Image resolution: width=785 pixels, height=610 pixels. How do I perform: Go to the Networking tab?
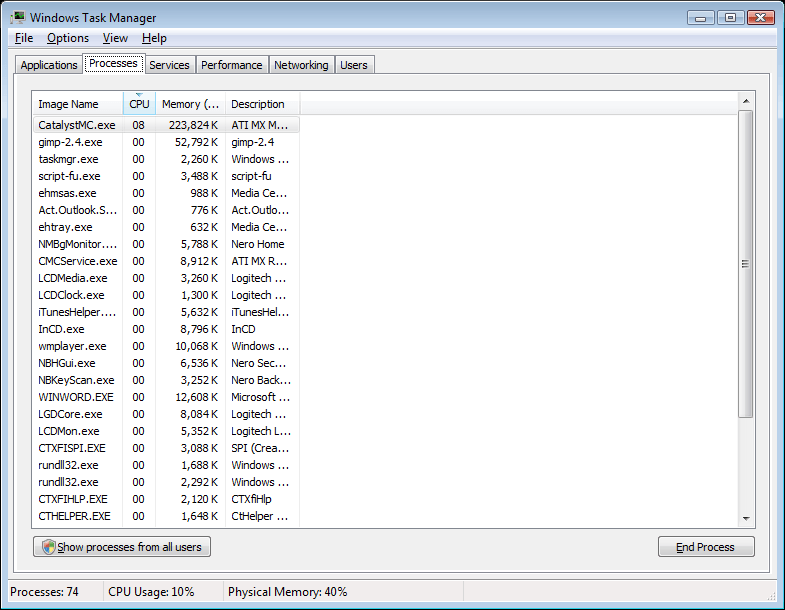pos(301,65)
